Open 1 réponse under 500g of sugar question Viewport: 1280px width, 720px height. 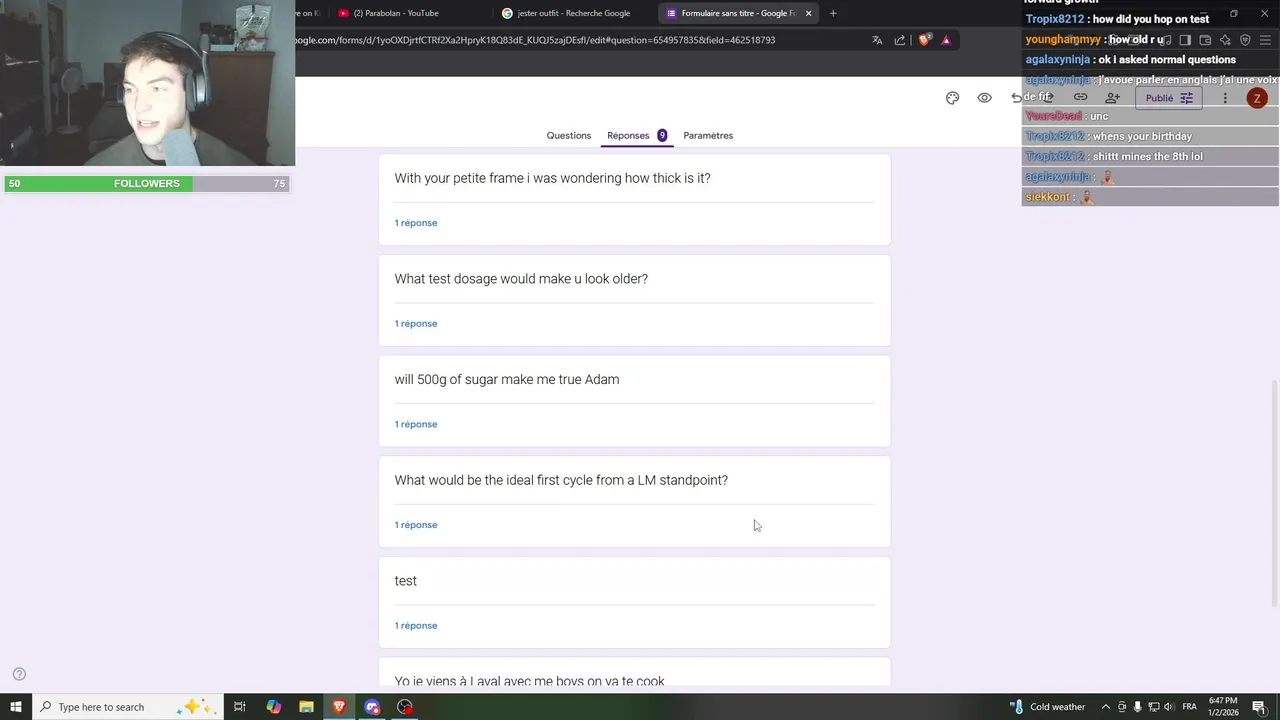pos(416,424)
